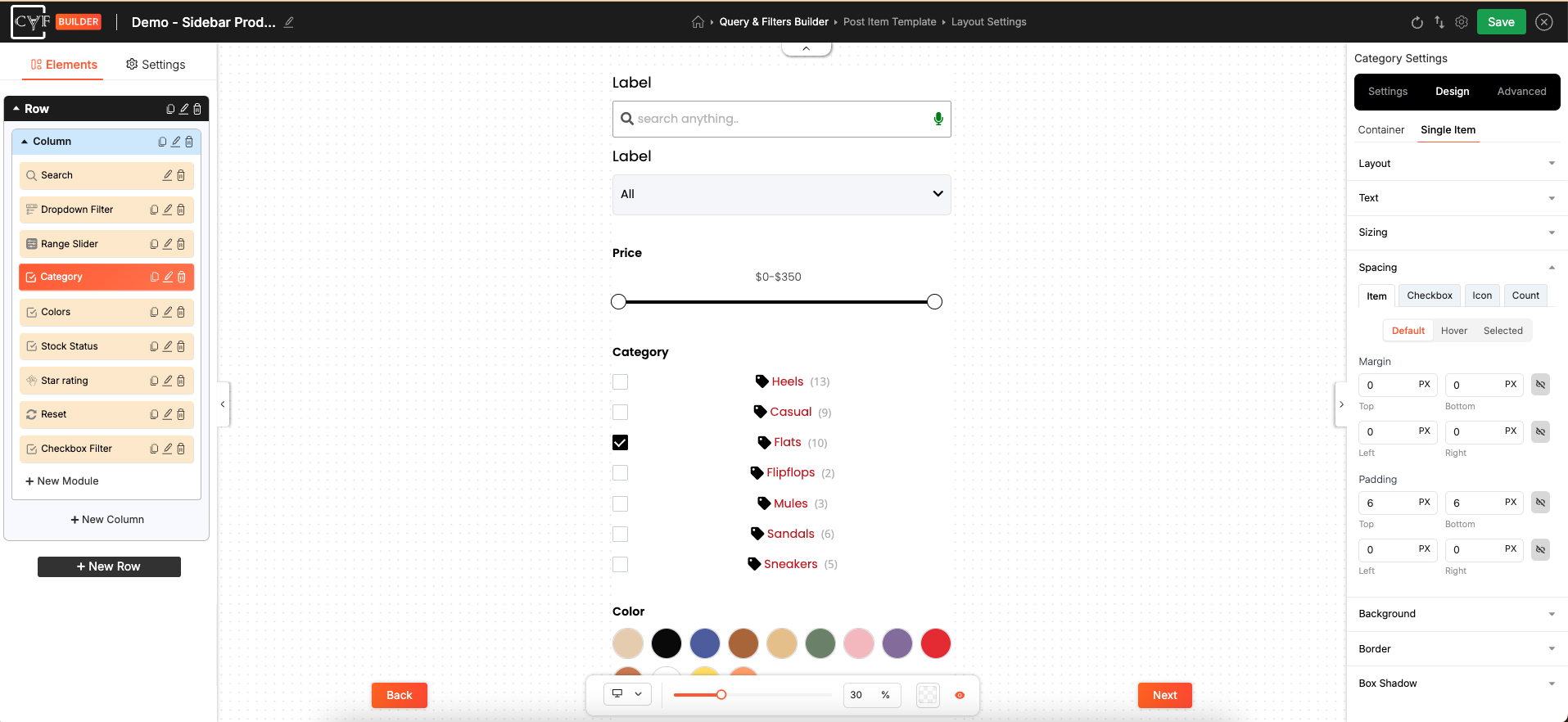Expand the Layout section

[x=1457, y=164]
